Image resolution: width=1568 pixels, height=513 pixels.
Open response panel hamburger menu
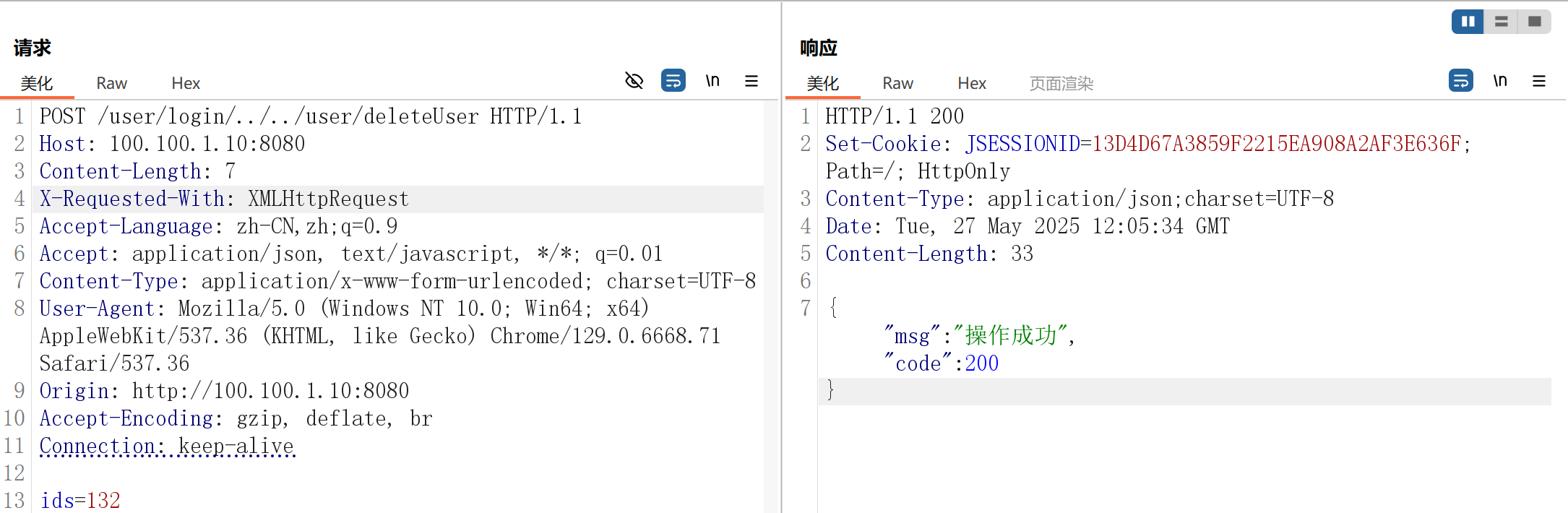[x=1539, y=81]
